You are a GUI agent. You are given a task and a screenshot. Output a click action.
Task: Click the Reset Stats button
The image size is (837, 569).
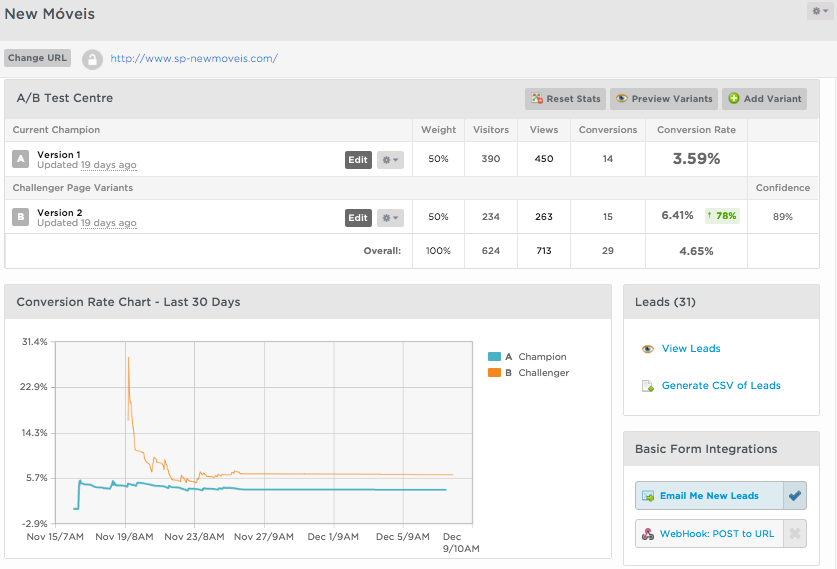click(x=565, y=99)
